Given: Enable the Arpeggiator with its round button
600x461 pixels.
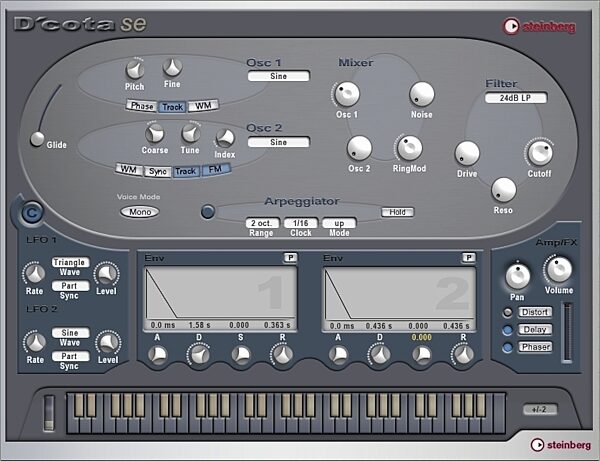Looking at the screenshot, I should pyautogui.click(x=208, y=212).
